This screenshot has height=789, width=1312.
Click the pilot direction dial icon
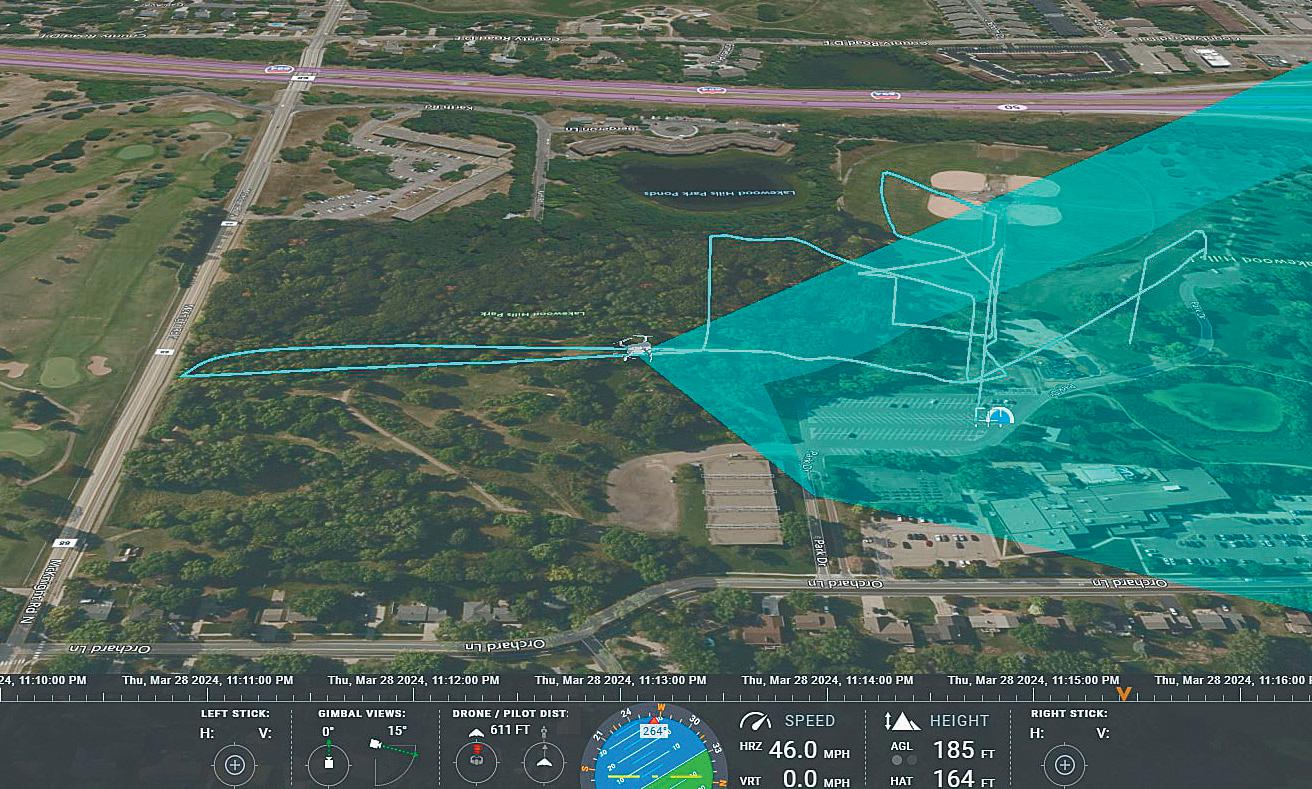pyautogui.click(x=543, y=763)
